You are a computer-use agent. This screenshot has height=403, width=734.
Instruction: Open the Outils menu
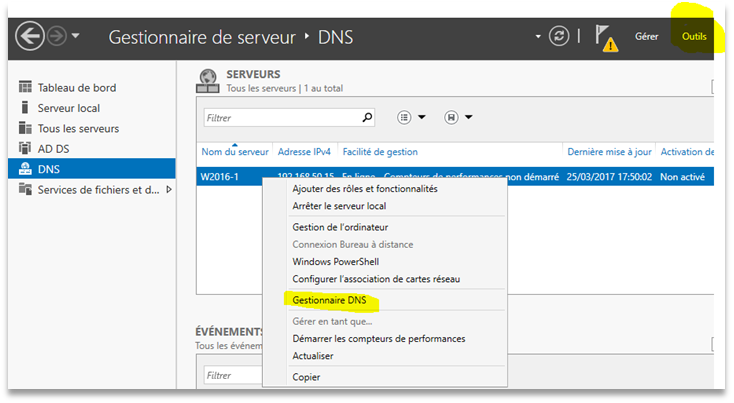pyautogui.click(x=693, y=37)
